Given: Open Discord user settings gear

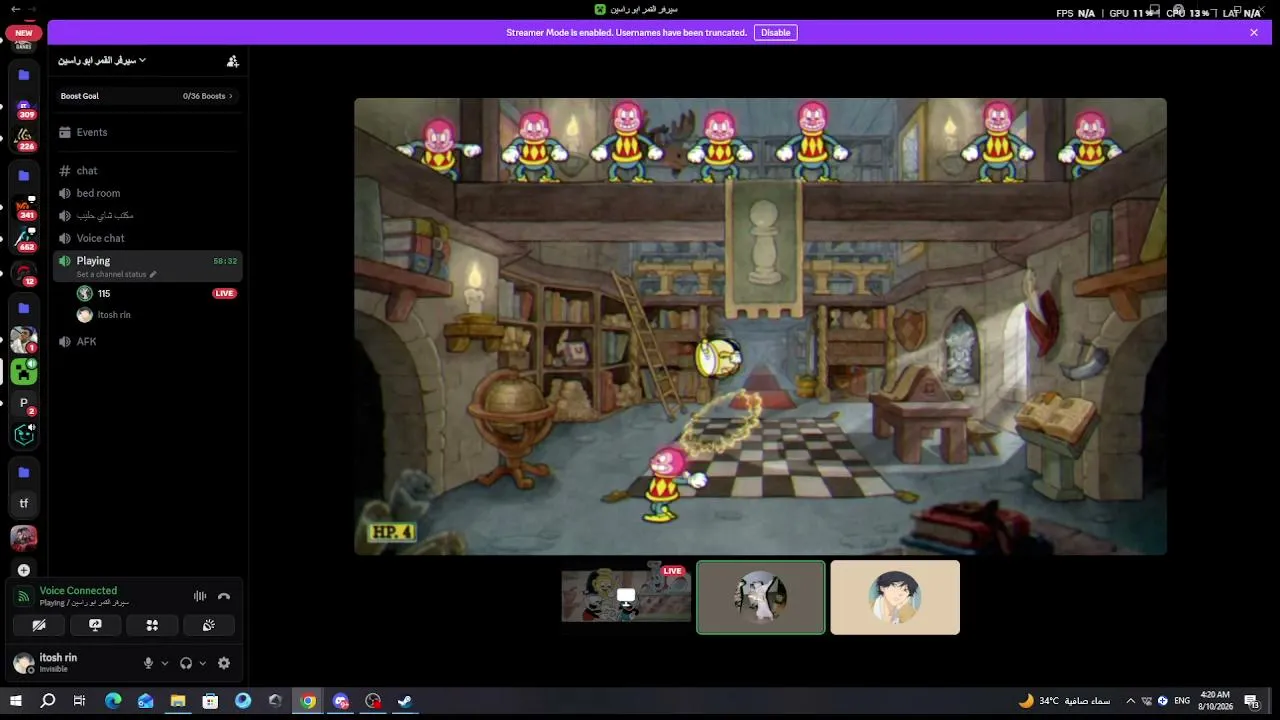Looking at the screenshot, I should point(224,663).
